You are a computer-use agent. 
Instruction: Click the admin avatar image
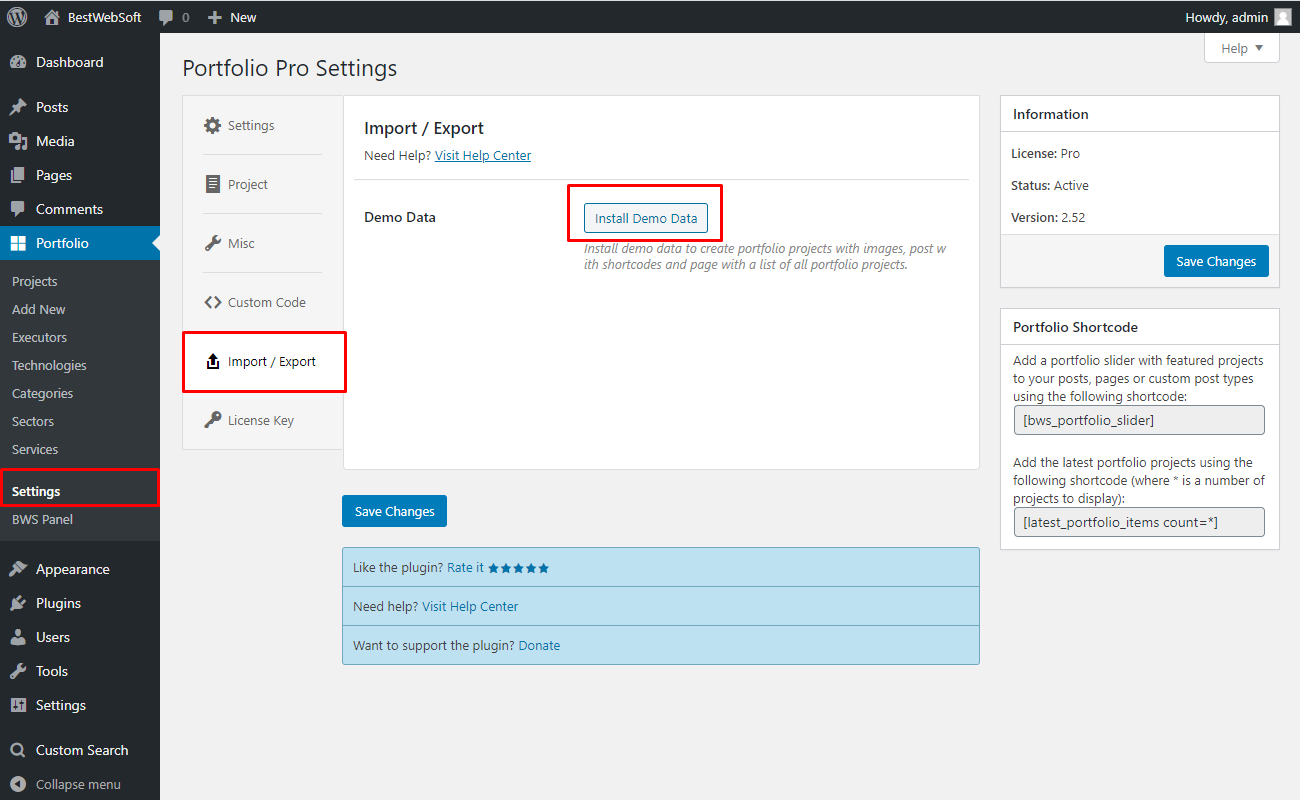(1283, 17)
